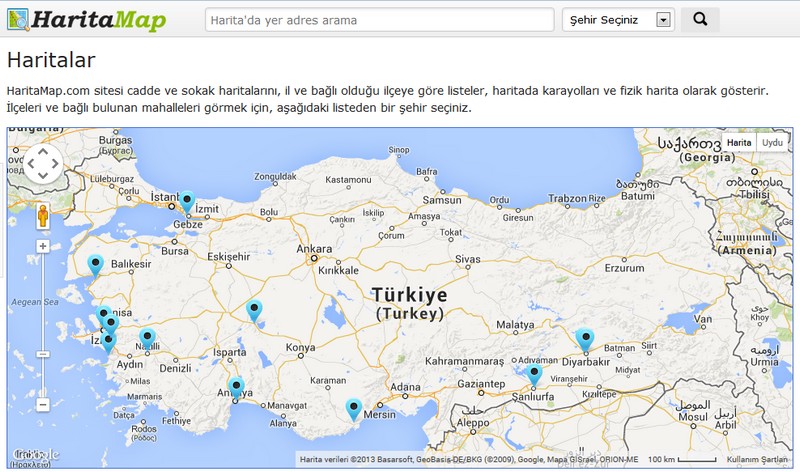This screenshot has width=800, height=472.
Task: Select the map marker near Diyarbakır
Action: (x=585, y=340)
